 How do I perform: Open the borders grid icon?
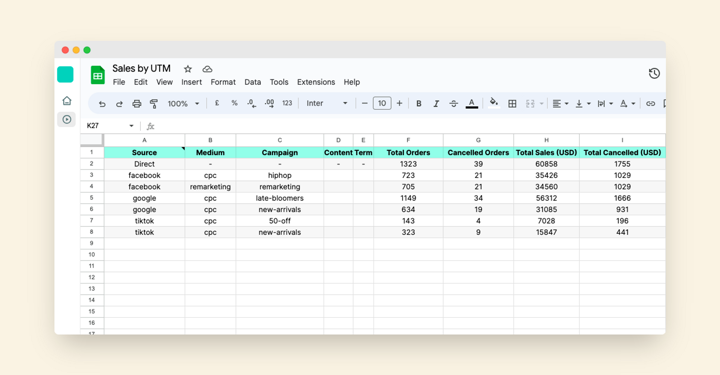tap(512, 104)
